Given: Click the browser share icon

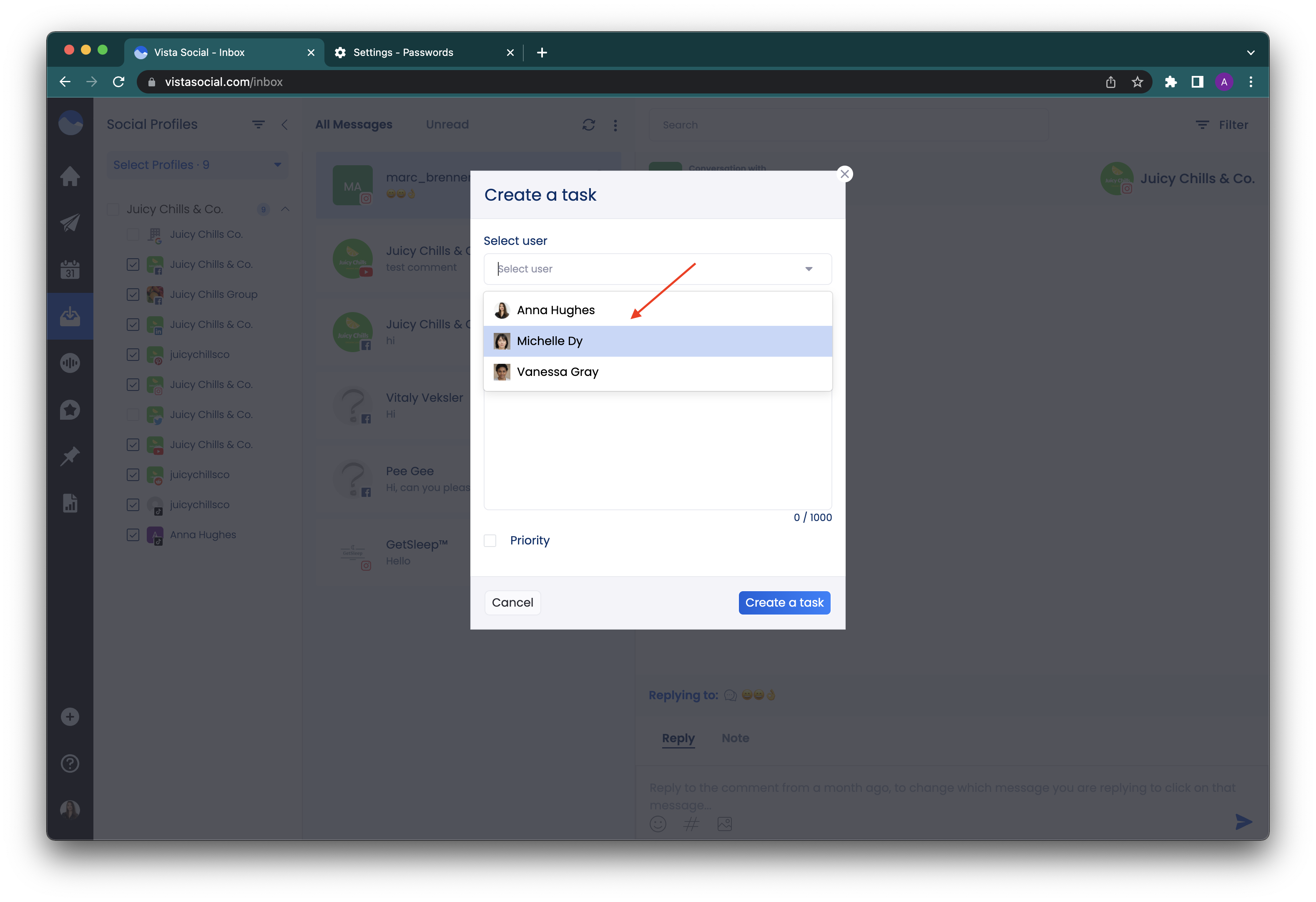Looking at the screenshot, I should (x=1110, y=82).
